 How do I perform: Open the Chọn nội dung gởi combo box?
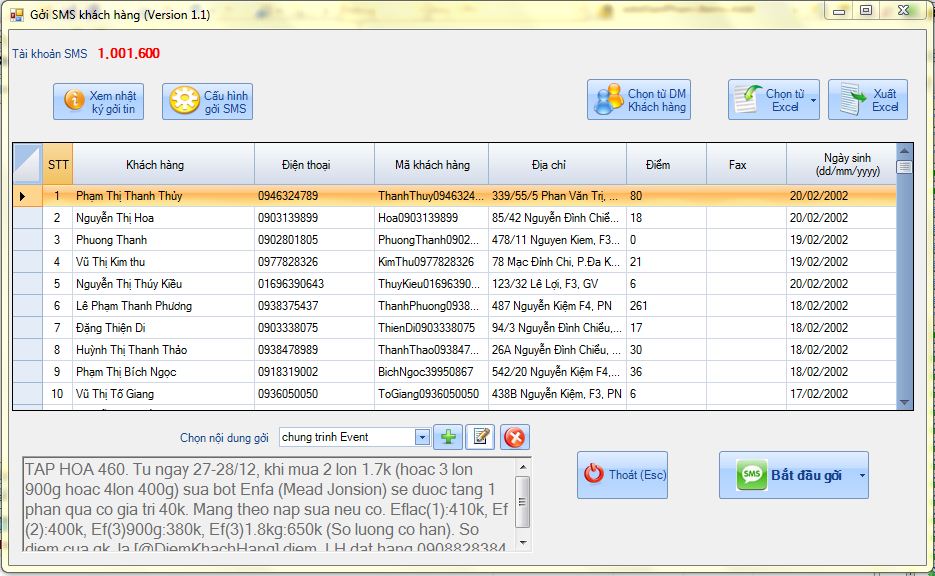click(x=354, y=437)
